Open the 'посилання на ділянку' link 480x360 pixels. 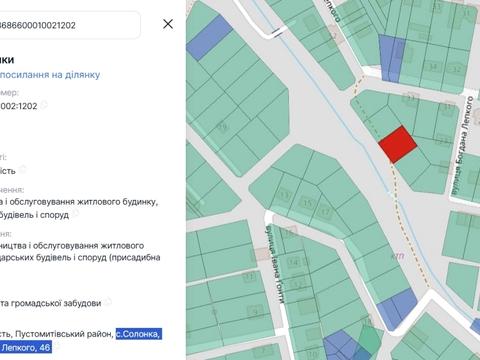(x=50, y=75)
